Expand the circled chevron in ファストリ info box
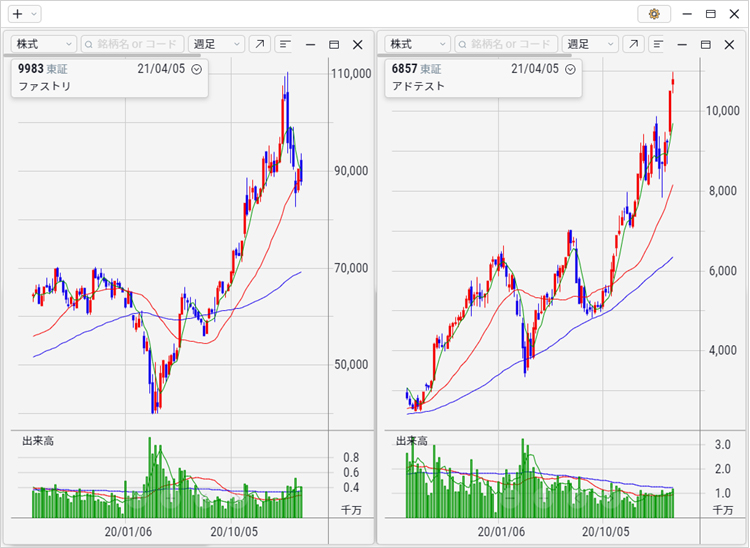The width and height of the screenshot is (750, 548). pos(197,69)
